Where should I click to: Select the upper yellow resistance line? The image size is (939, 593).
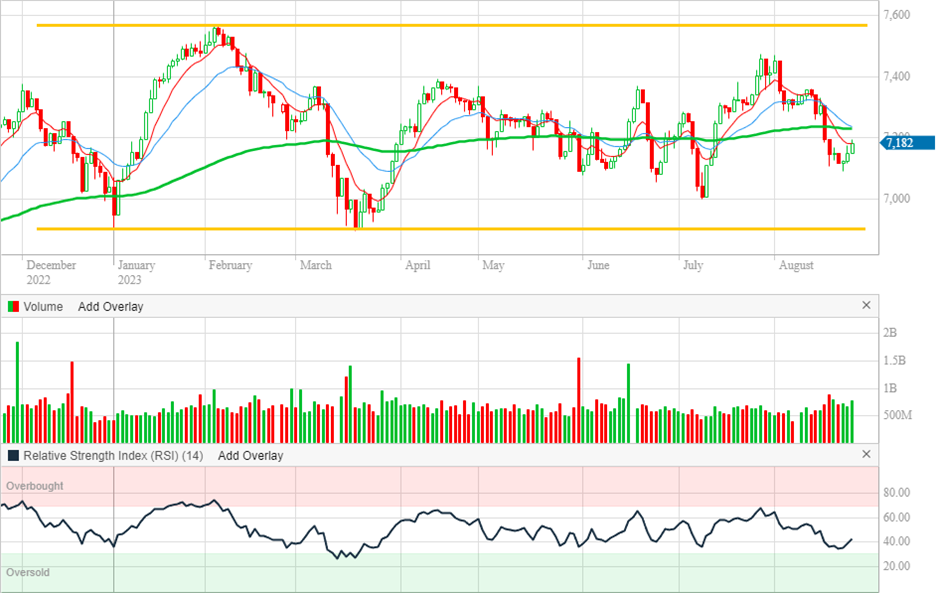click(450, 25)
